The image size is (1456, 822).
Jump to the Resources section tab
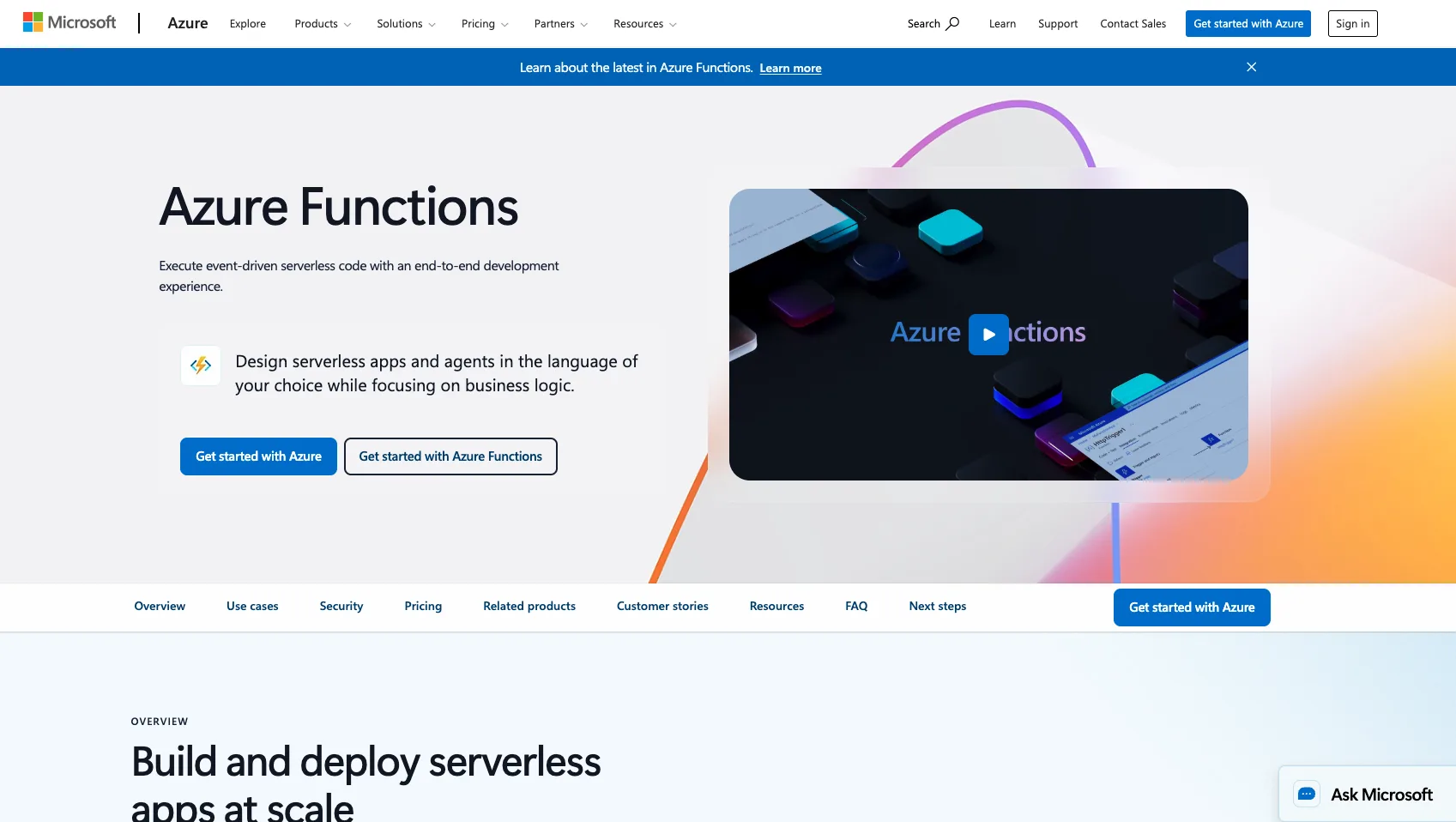[x=776, y=606]
